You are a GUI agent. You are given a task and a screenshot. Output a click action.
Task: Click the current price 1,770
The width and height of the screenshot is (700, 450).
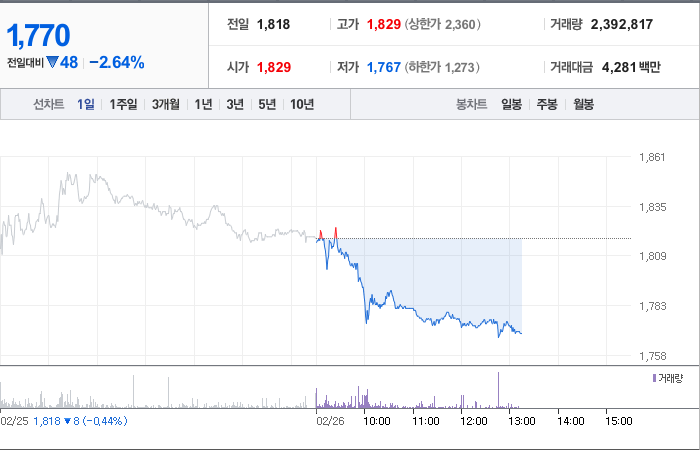click(x=38, y=36)
